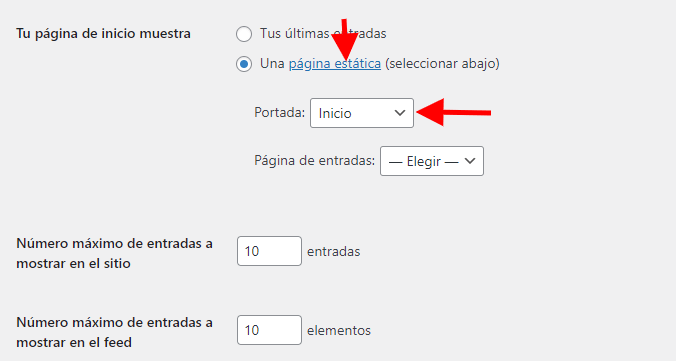The height and width of the screenshot is (361, 676).
Task: Open the Portada dropdown showing Inicio
Action: [362, 113]
